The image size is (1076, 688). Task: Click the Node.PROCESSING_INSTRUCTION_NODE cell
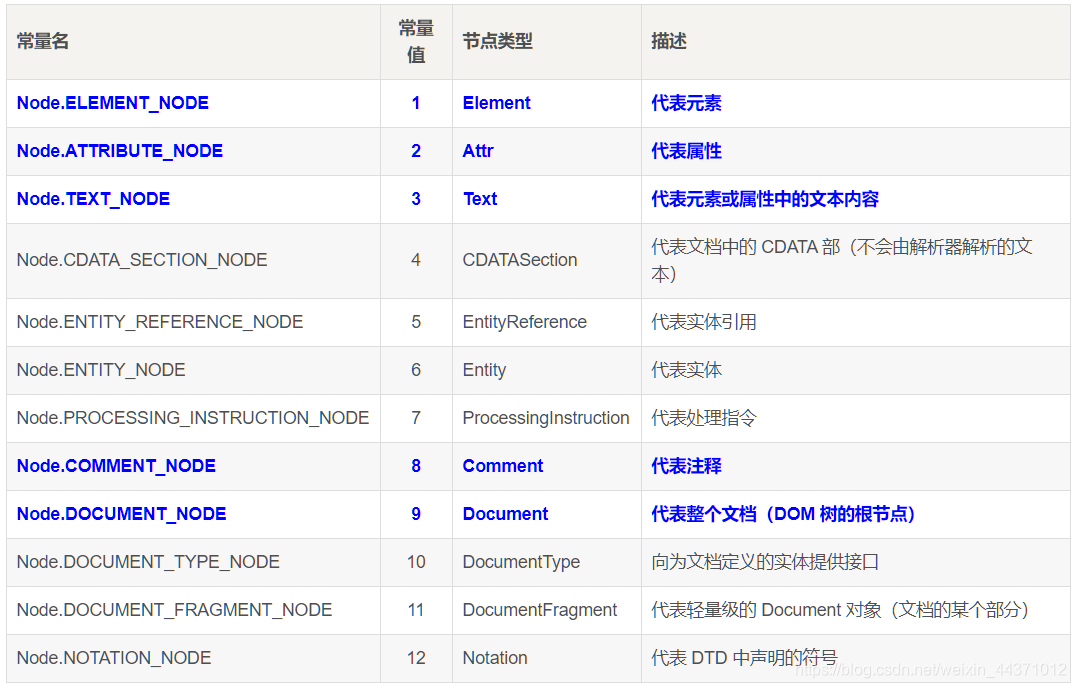[x=193, y=418]
